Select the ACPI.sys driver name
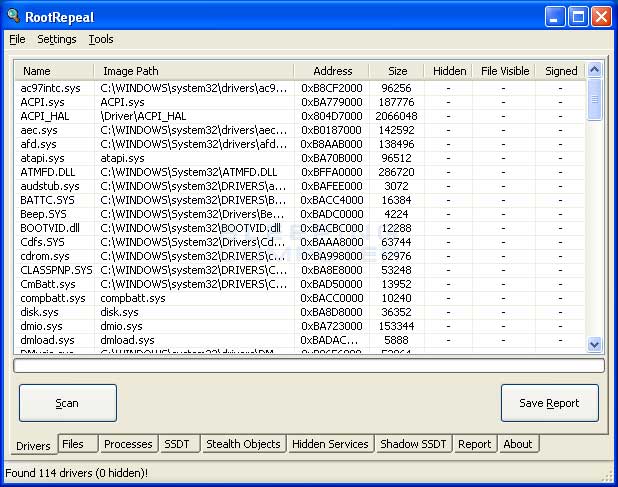Image resolution: width=618 pixels, height=487 pixels. 42,102
